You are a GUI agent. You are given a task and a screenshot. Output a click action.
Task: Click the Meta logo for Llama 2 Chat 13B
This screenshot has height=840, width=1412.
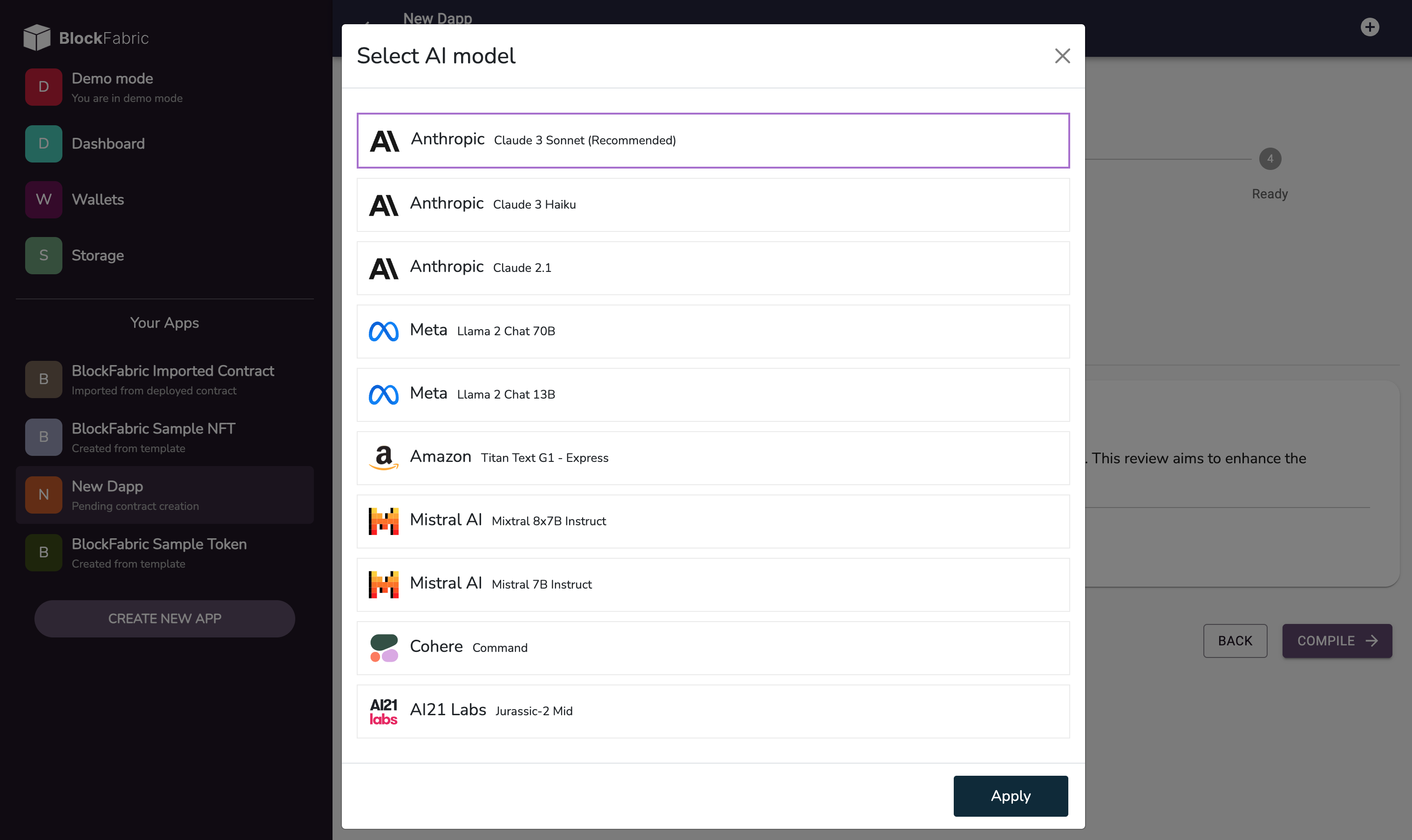pyautogui.click(x=383, y=394)
